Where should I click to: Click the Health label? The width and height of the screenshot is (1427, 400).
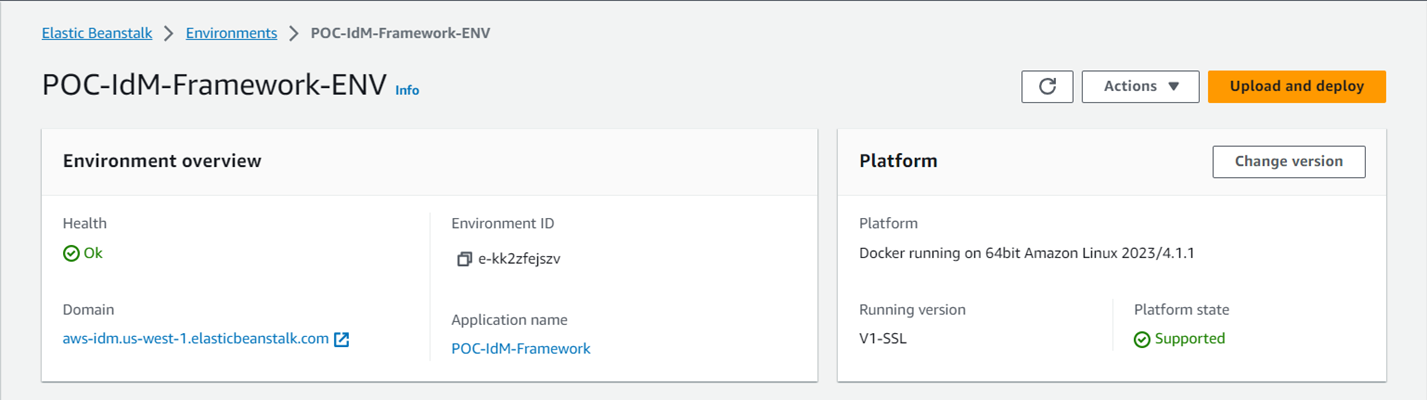pyautogui.click(x=85, y=223)
